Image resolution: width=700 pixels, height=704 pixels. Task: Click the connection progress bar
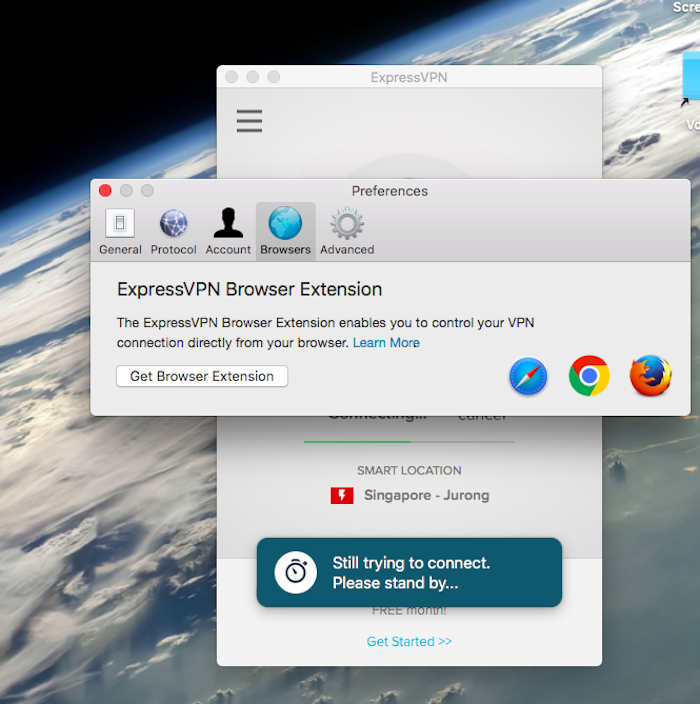[x=409, y=442]
